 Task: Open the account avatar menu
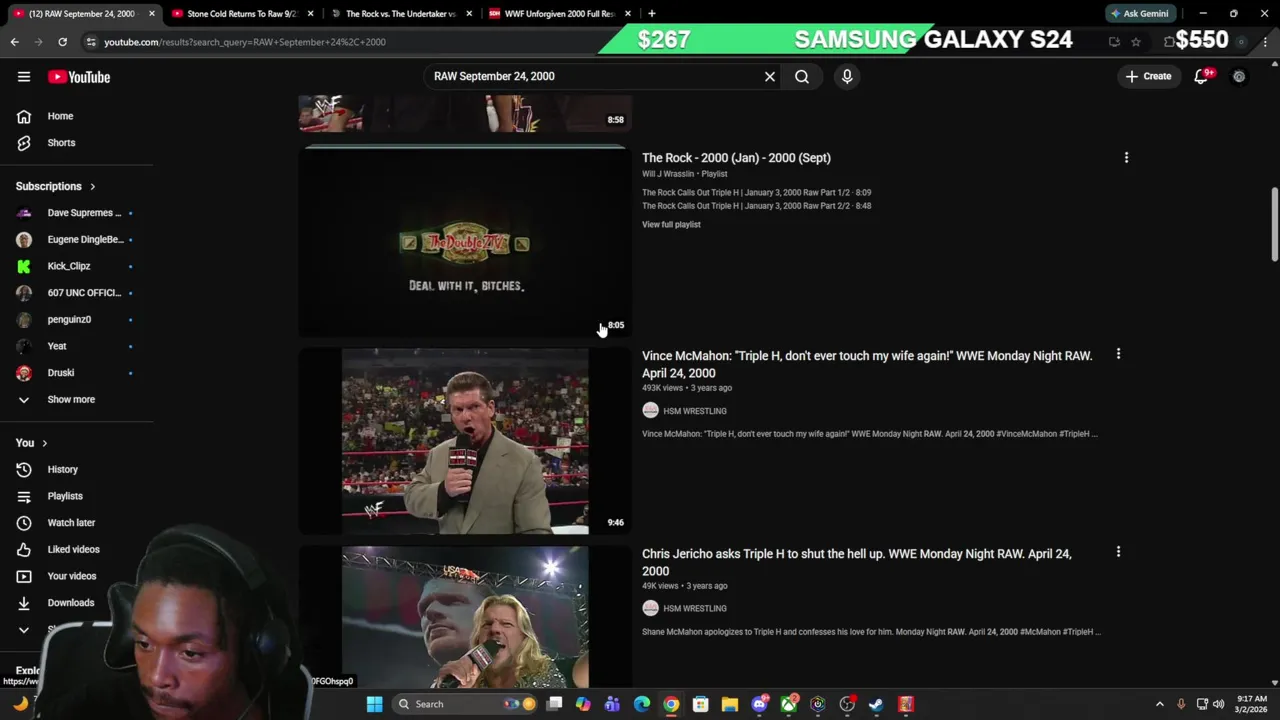(x=1239, y=76)
